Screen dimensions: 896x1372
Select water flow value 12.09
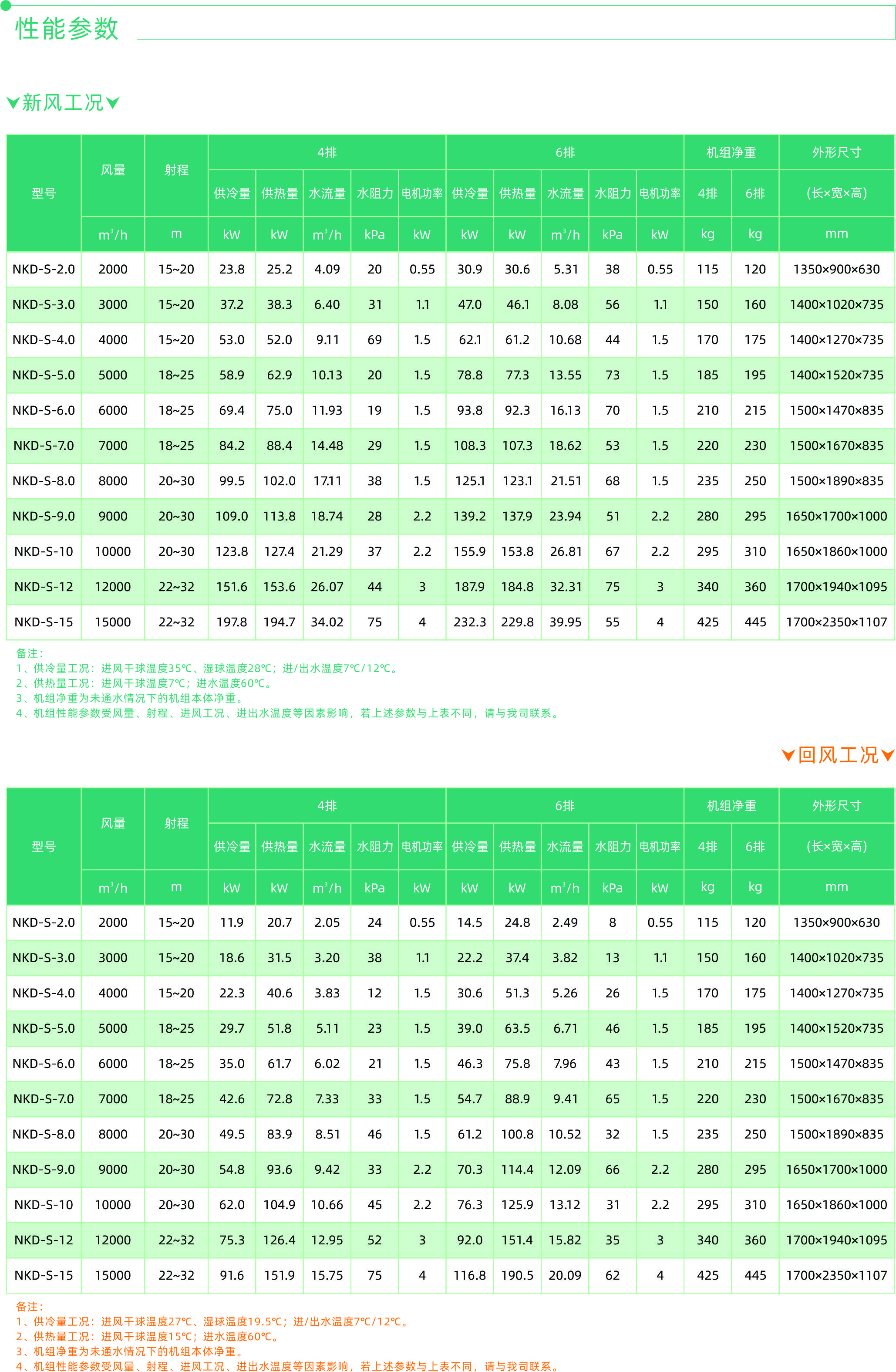click(x=565, y=1169)
